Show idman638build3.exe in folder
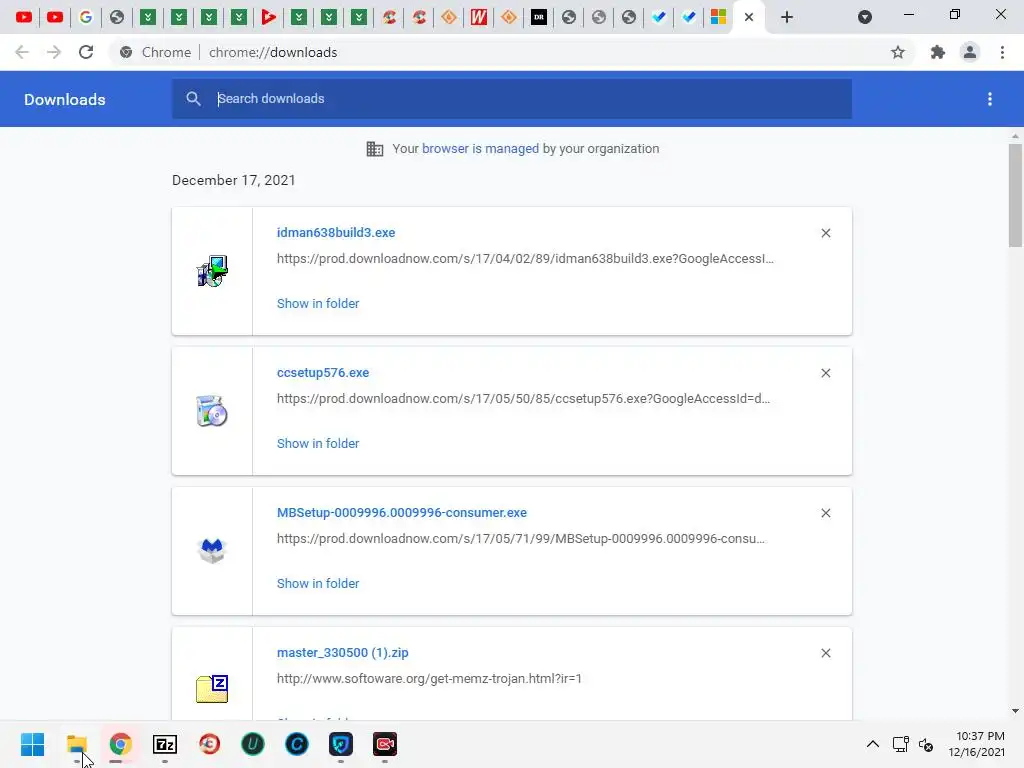Image resolution: width=1024 pixels, height=768 pixels. click(x=318, y=304)
